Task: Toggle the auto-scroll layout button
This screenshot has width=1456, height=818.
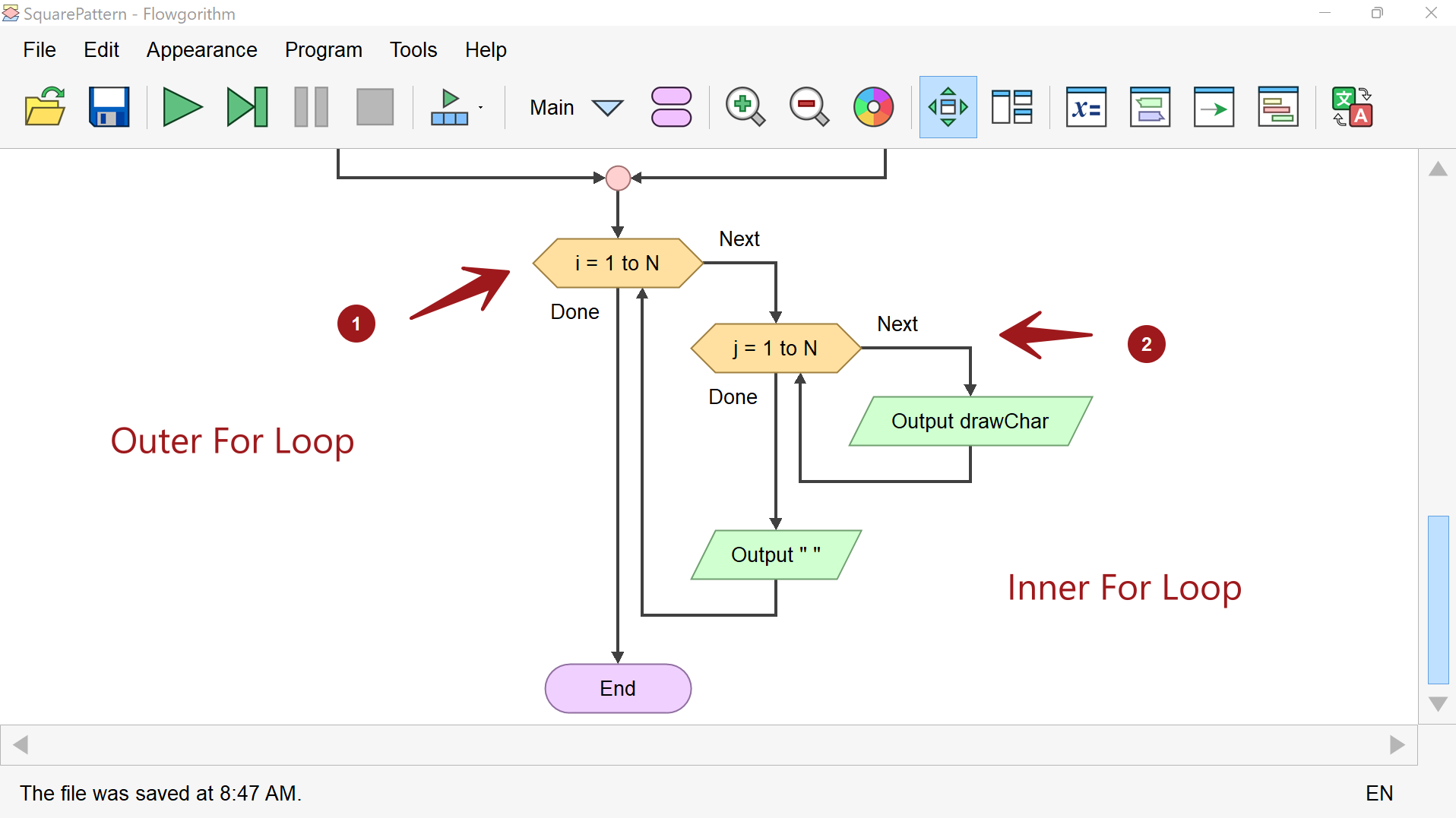Action: pyautogui.click(x=948, y=106)
